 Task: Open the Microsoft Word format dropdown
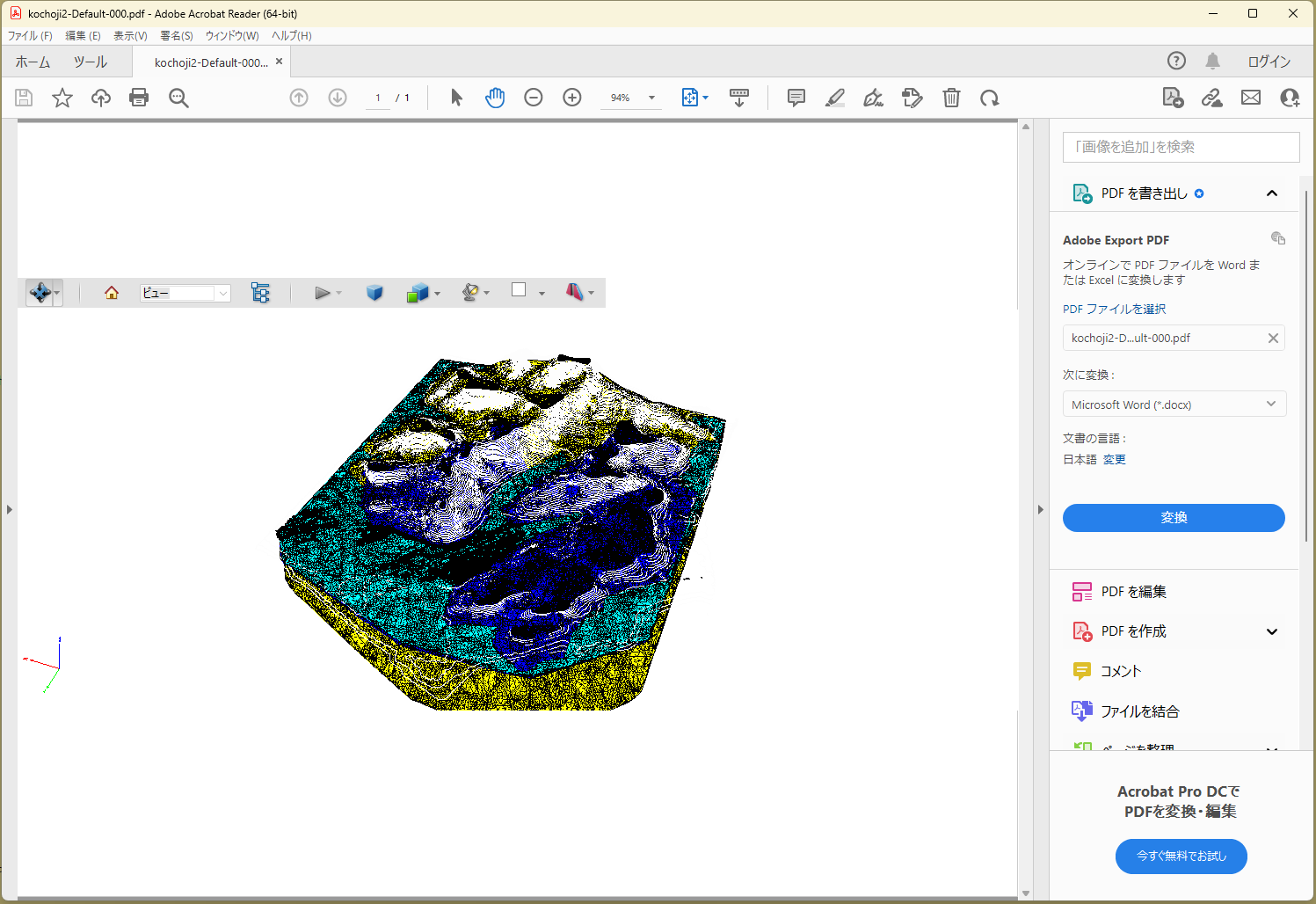(x=1174, y=405)
